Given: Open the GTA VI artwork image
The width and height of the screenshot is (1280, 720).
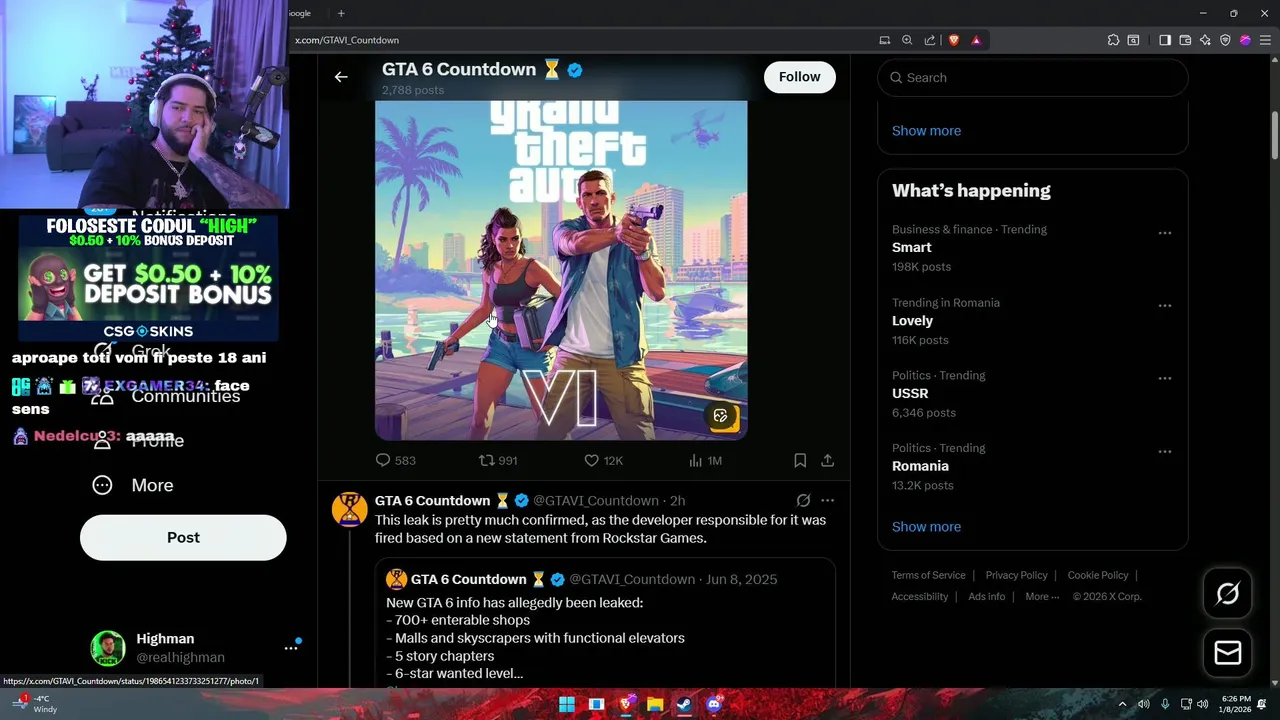Looking at the screenshot, I should [x=561, y=270].
